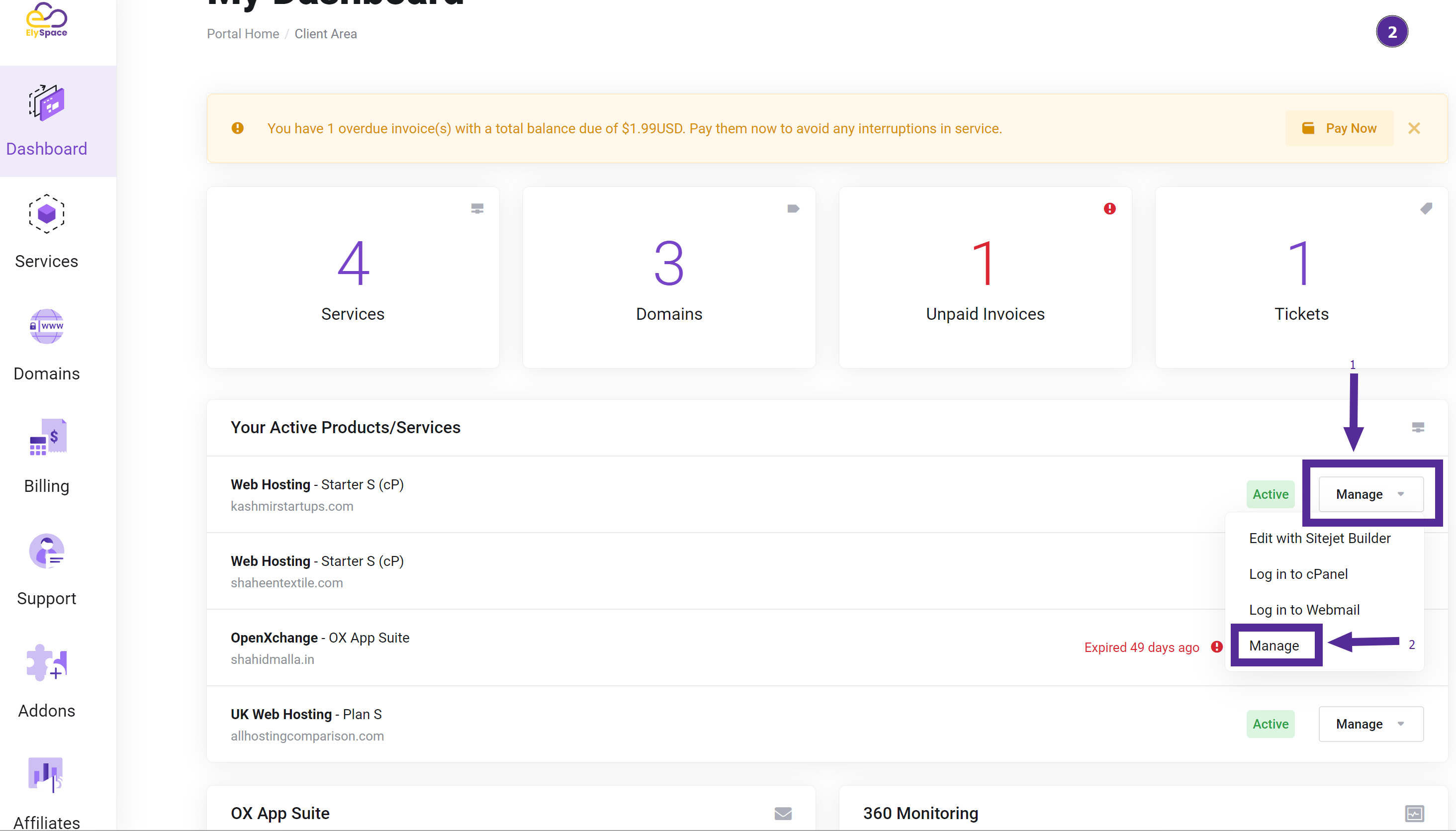This screenshot has width=1456, height=831.
Task: Click the warning icon in overdue alert
Action: [x=237, y=128]
